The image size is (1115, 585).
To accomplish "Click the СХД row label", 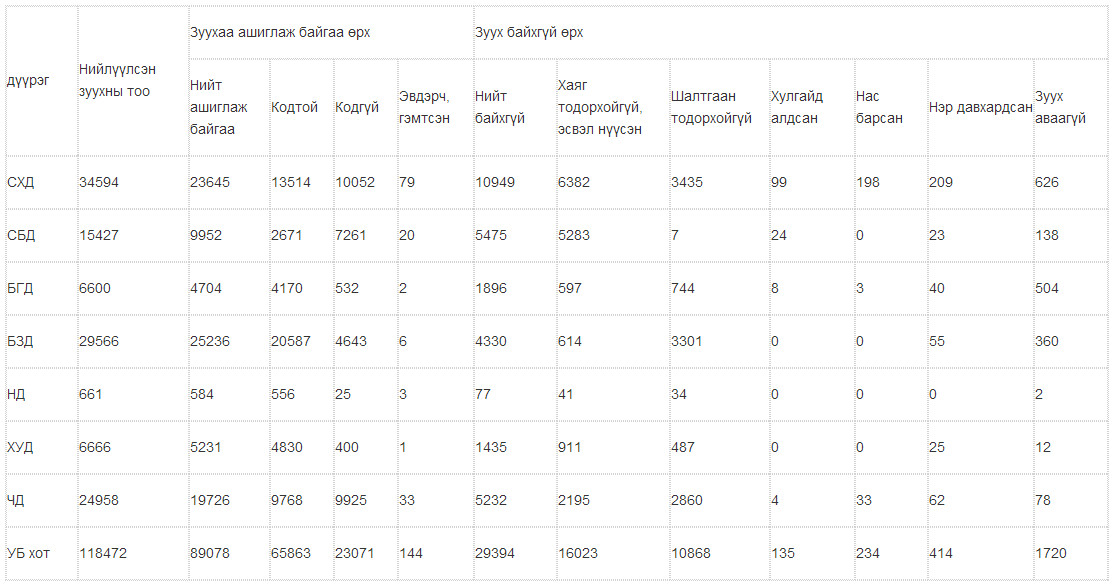I will [x=20, y=182].
